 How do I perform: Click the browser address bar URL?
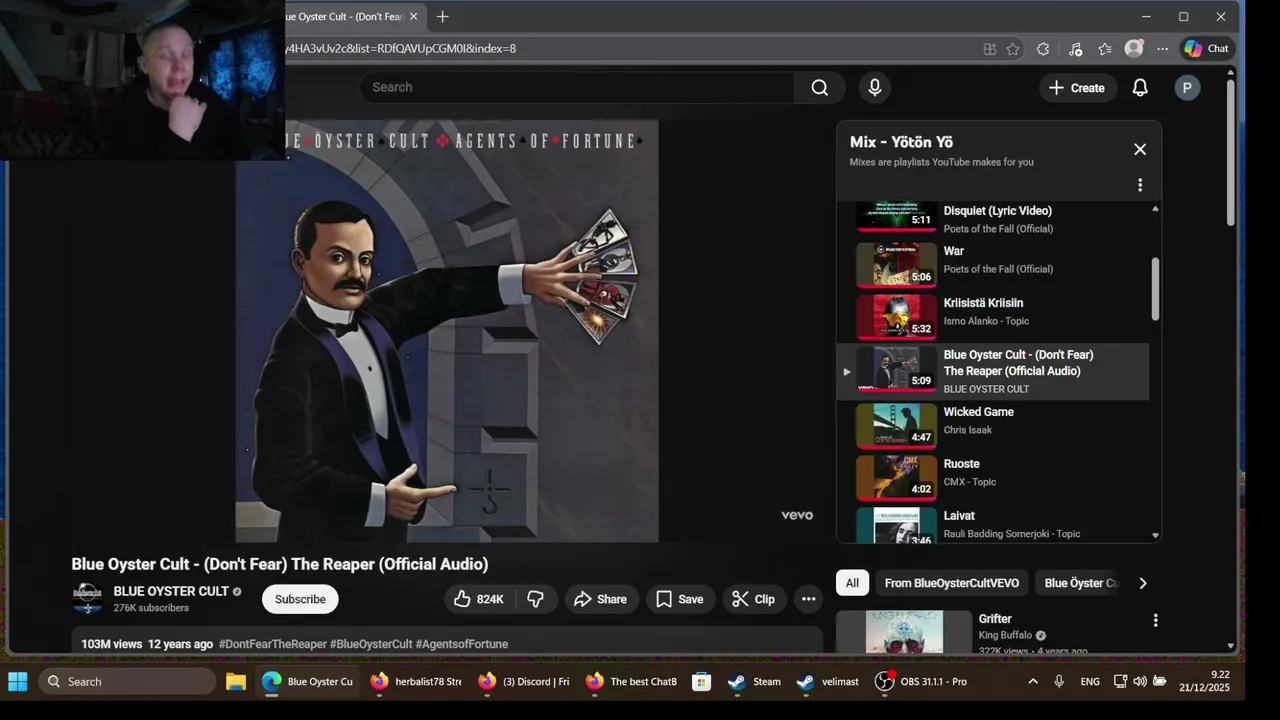(x=400, y=48)
